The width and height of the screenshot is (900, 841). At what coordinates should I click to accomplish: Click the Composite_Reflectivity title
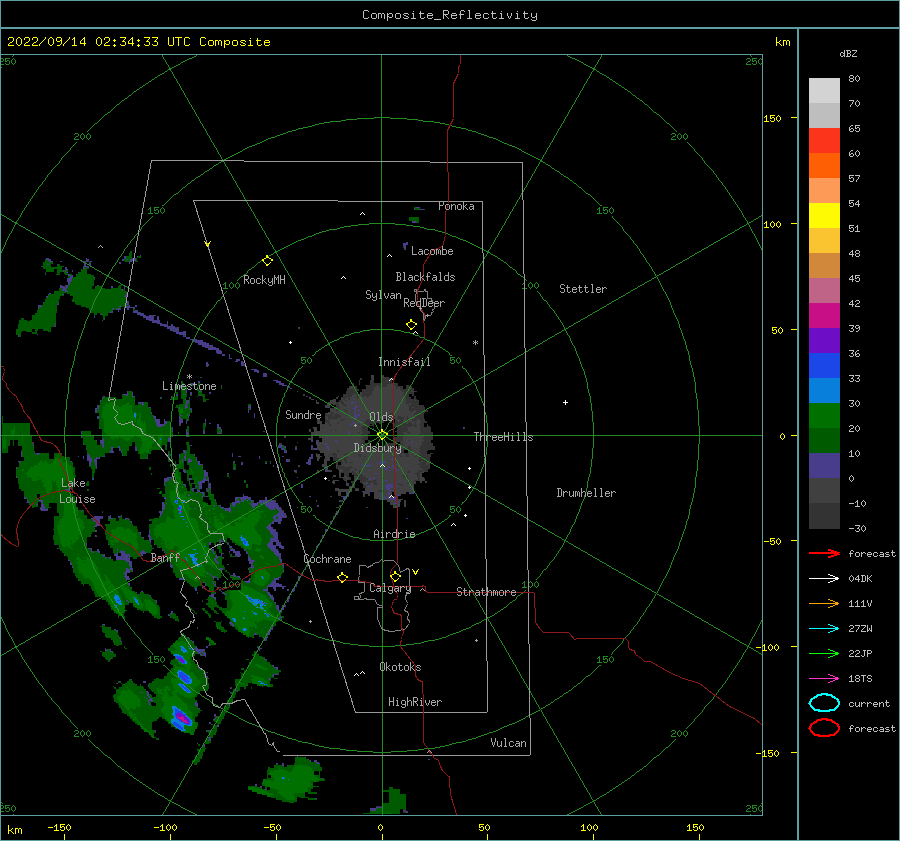pos(450,15)
